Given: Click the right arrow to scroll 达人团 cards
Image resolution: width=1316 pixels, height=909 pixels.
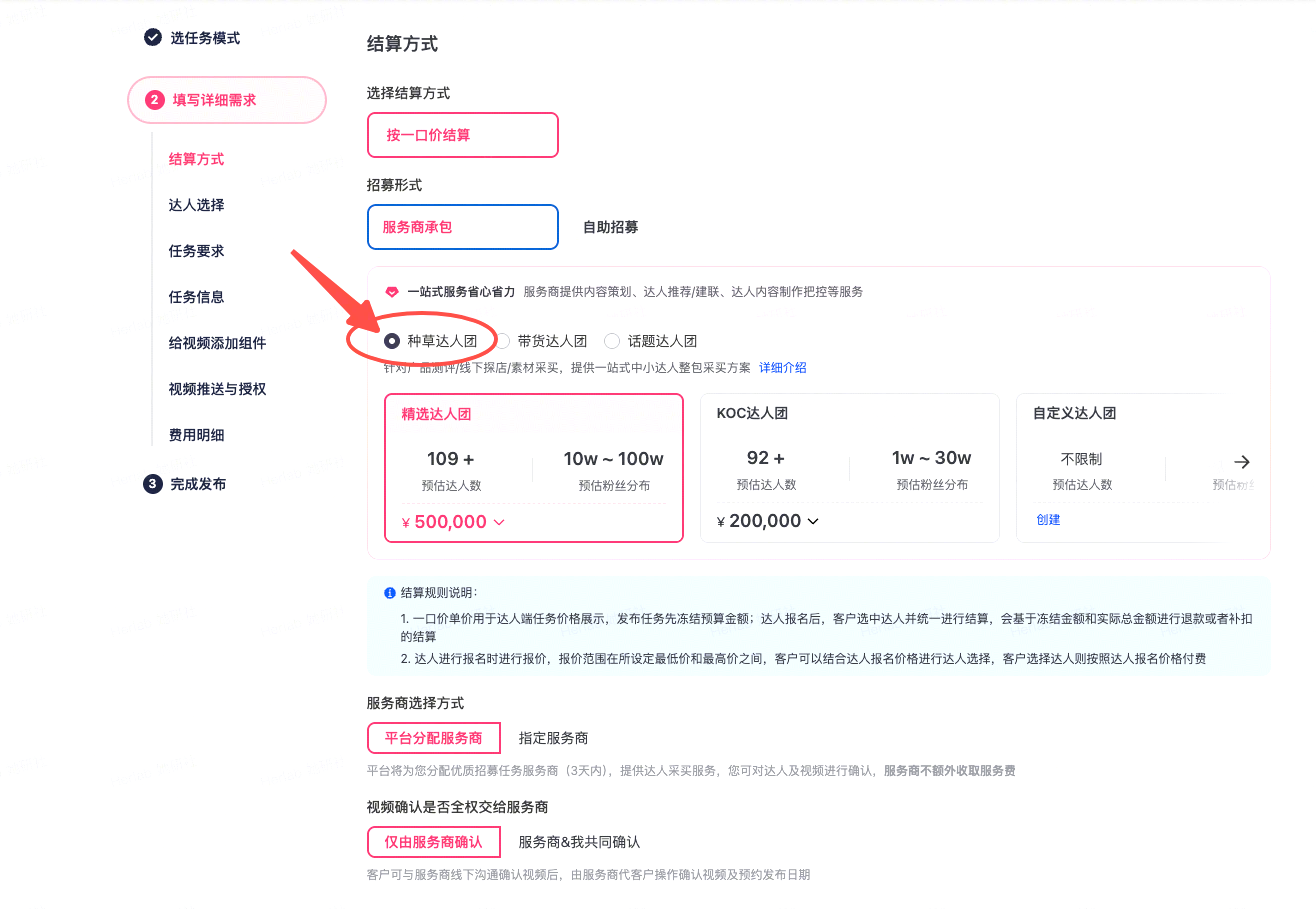Looking at the screenshot, I should [x=1242, y=462].
